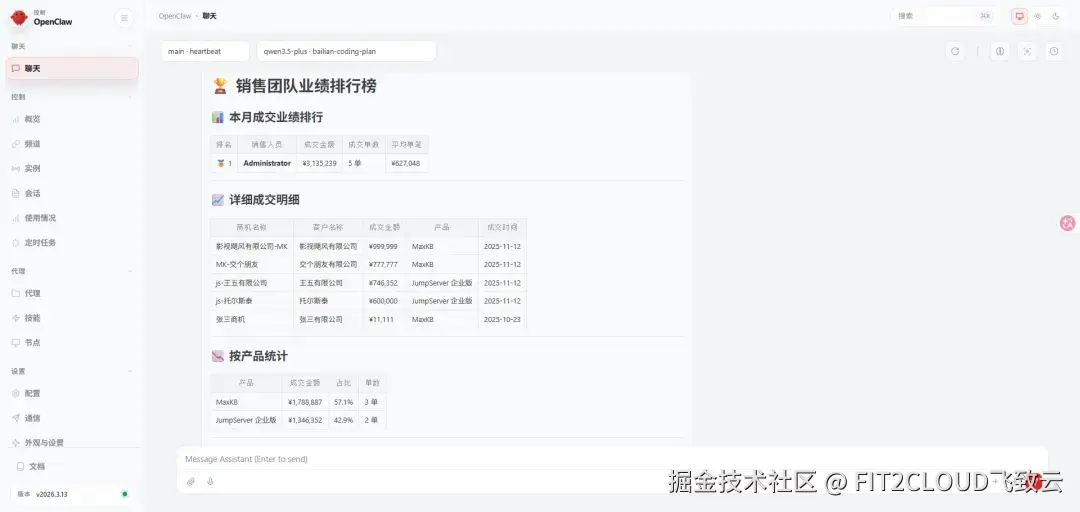This screenshot has width=1080, height=512.
Task: Click the 57.1% share cell
Action: [x=344, y=402]
